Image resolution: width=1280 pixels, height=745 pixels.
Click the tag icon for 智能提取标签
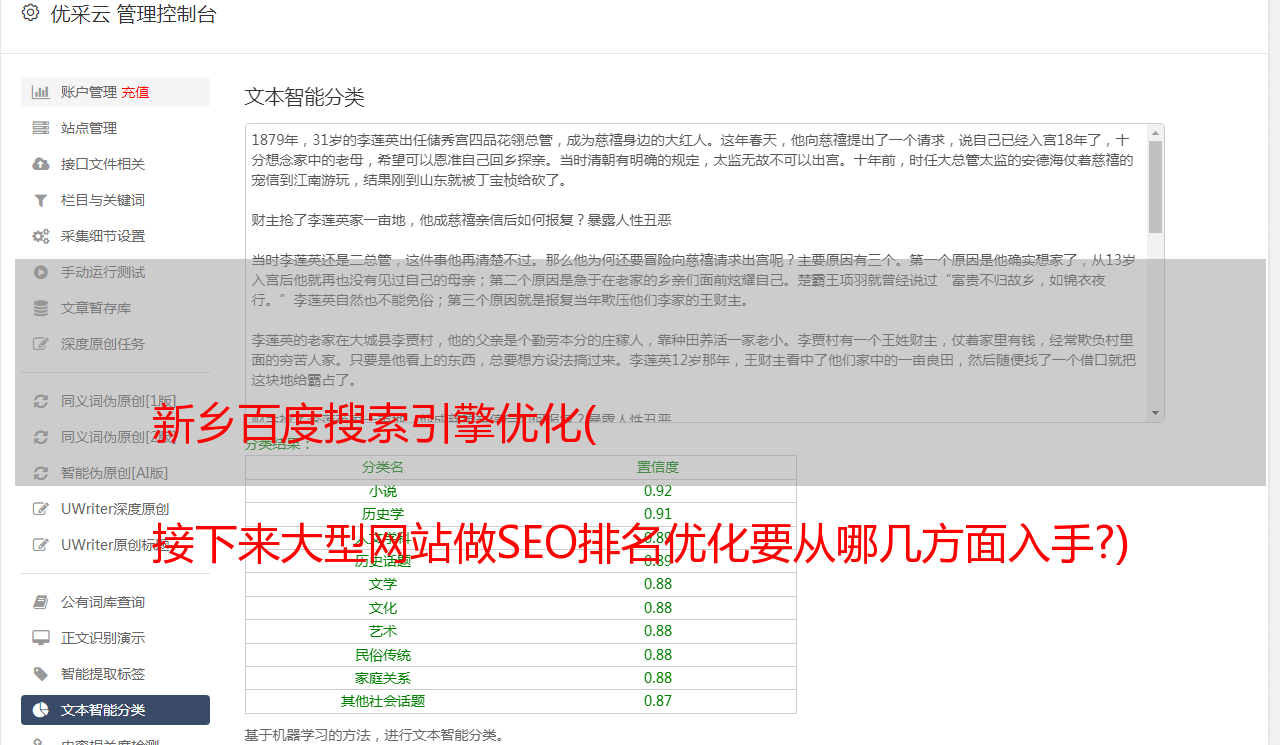coord(41,674)
